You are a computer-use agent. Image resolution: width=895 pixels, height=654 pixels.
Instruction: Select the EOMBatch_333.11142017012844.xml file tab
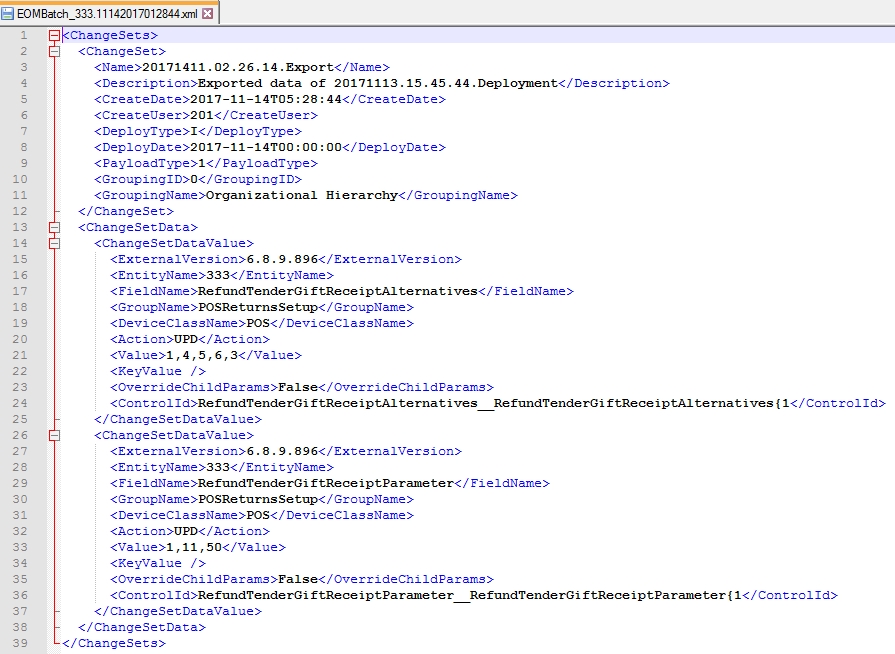pos(108,13)
